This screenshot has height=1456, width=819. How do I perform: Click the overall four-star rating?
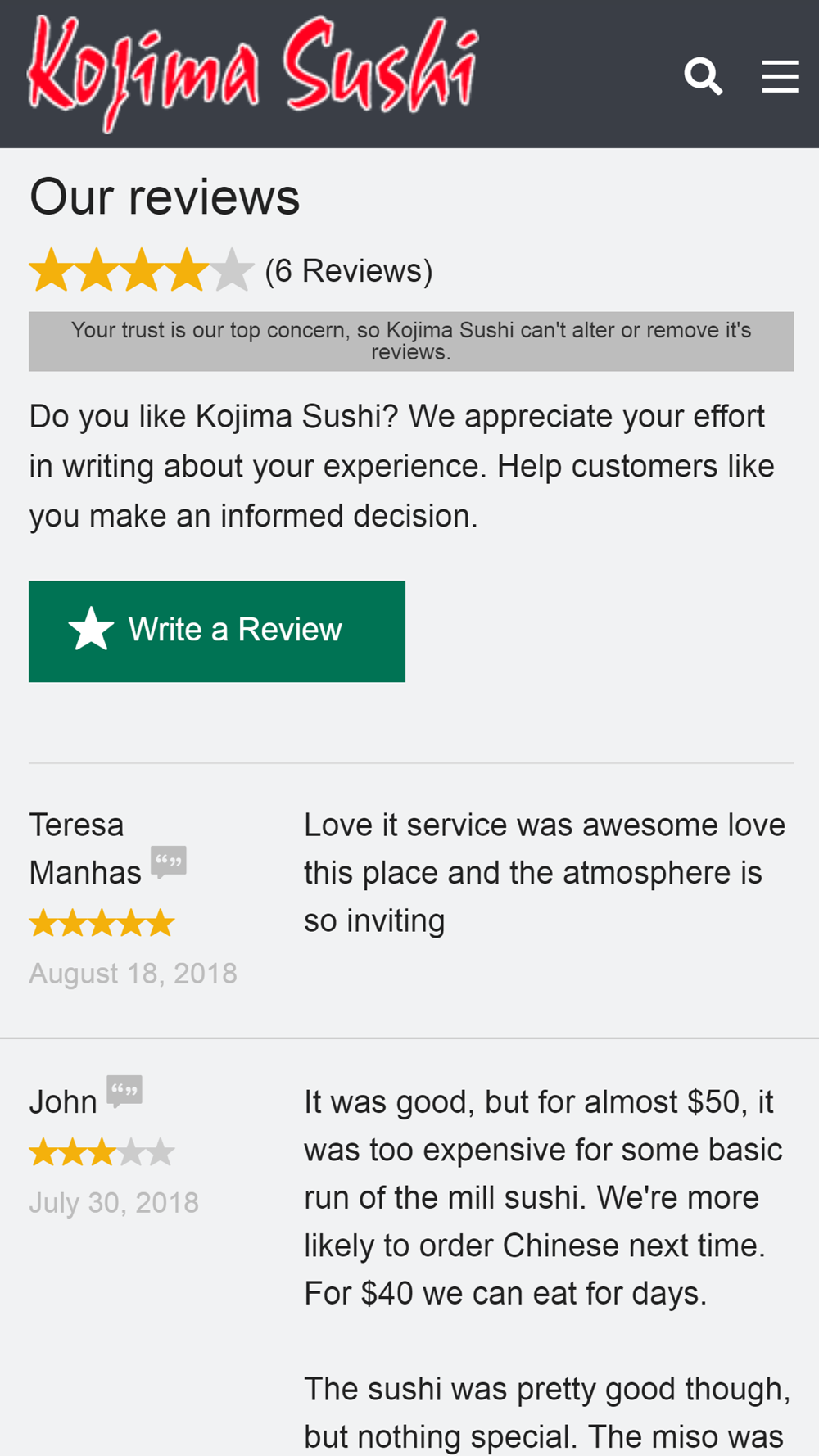(x=141, y=270)
